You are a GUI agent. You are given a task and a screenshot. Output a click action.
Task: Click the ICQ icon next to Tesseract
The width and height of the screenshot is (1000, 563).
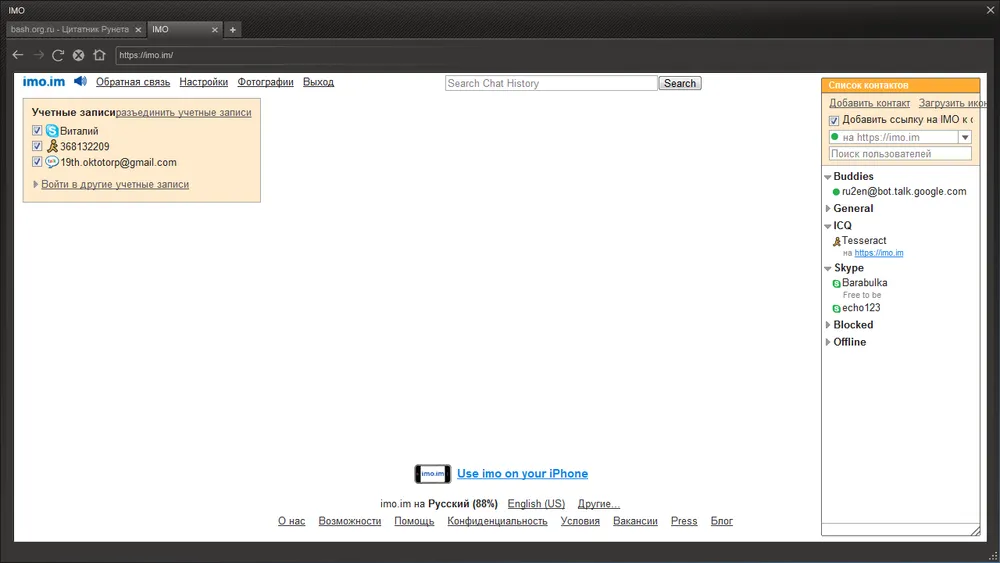point(837,242)
